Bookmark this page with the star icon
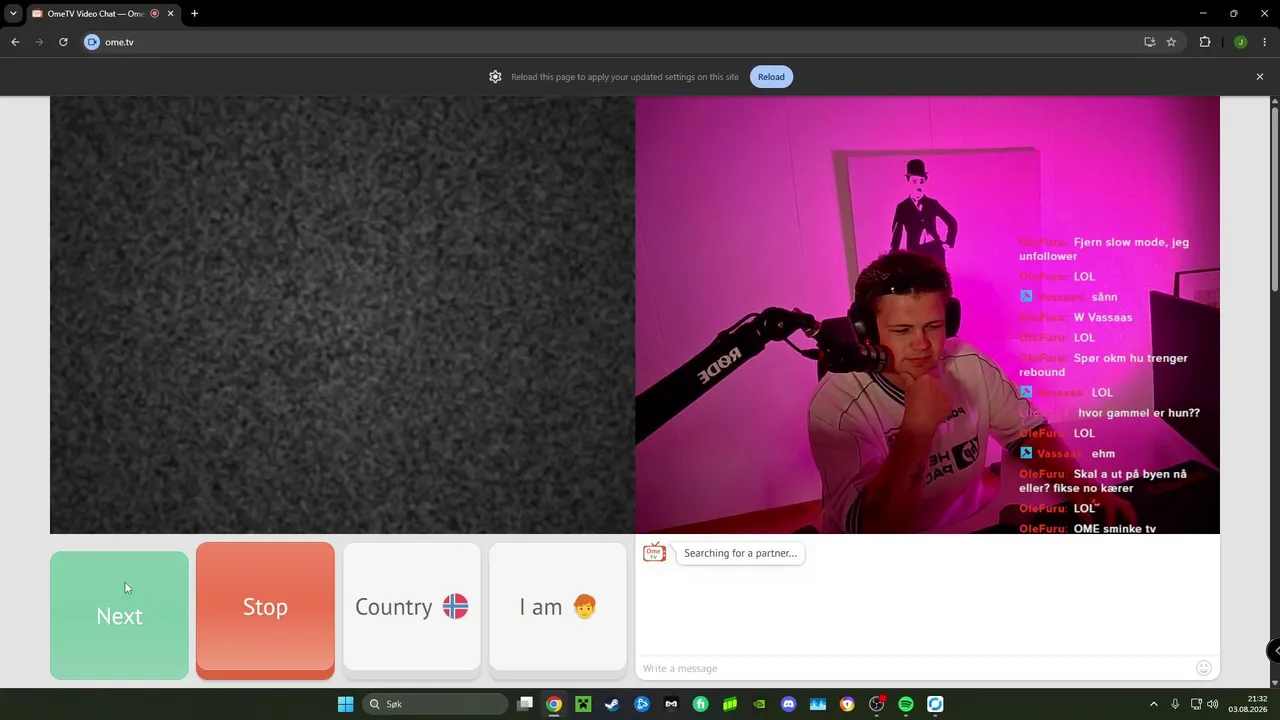Image resolution: width=1280 pixels, height=720 pixels. point(1171,42)
